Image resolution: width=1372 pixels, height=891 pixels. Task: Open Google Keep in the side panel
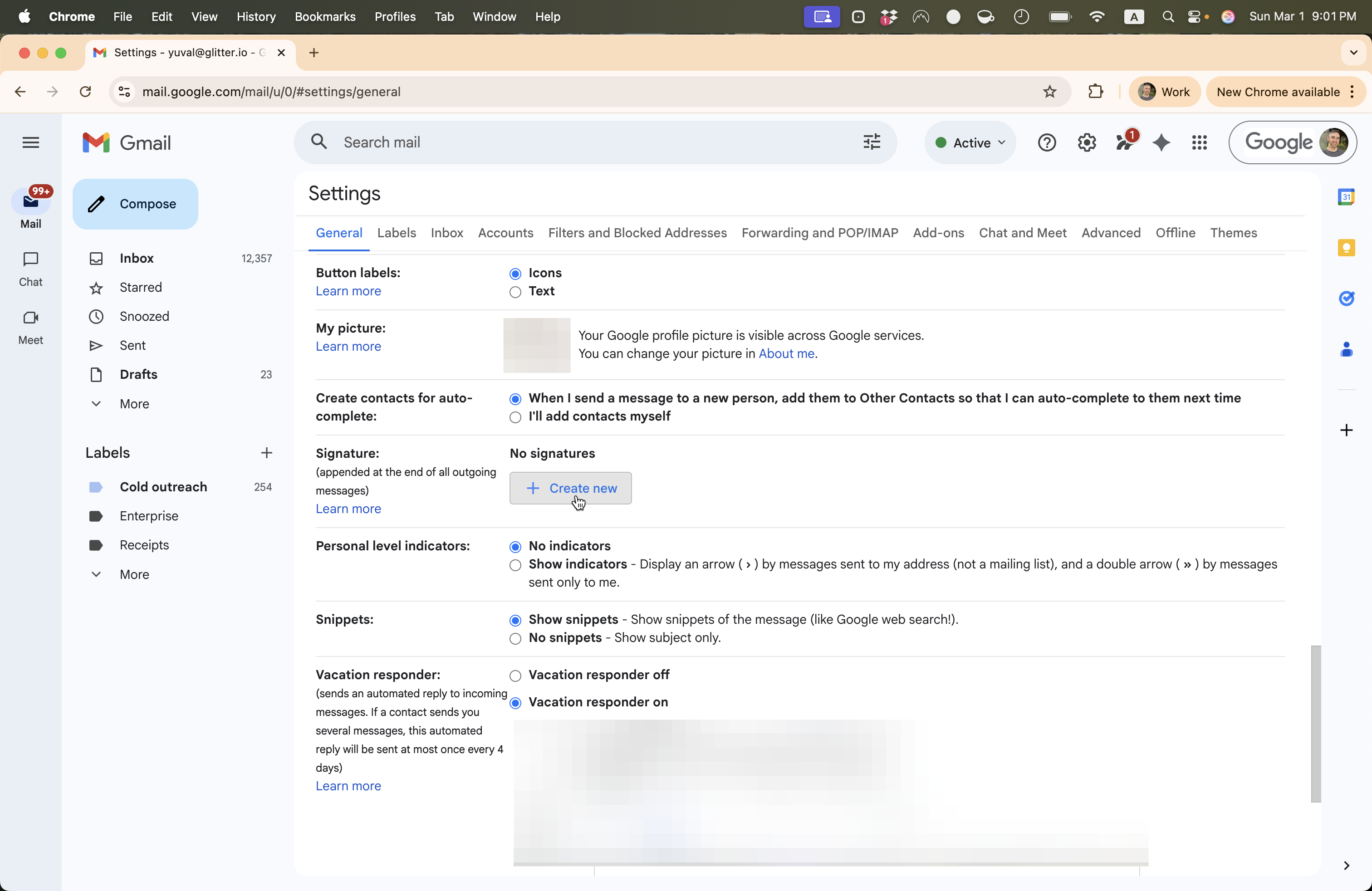(1346, 248)
